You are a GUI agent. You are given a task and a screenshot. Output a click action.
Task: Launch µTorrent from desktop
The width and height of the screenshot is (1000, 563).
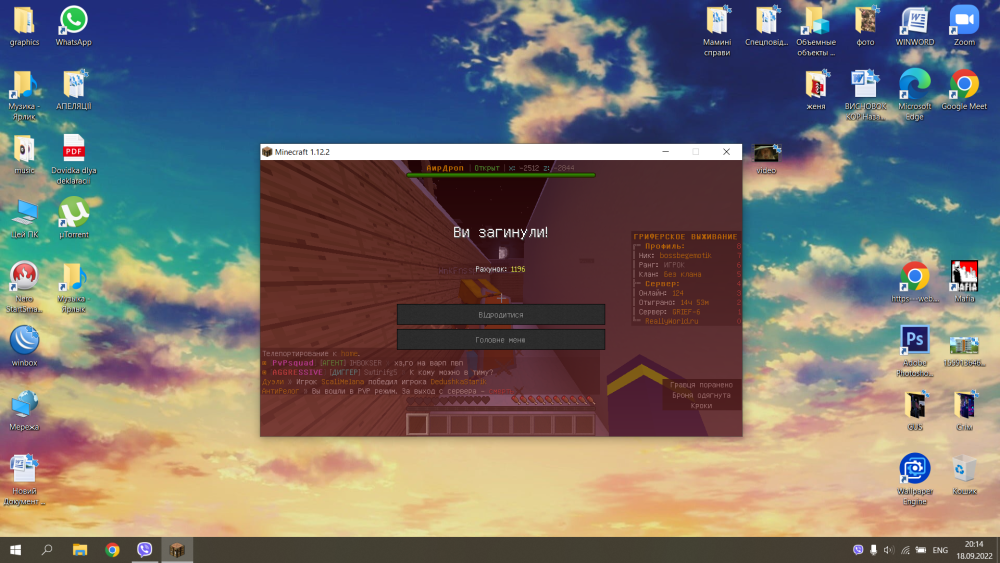coord(73,219)
